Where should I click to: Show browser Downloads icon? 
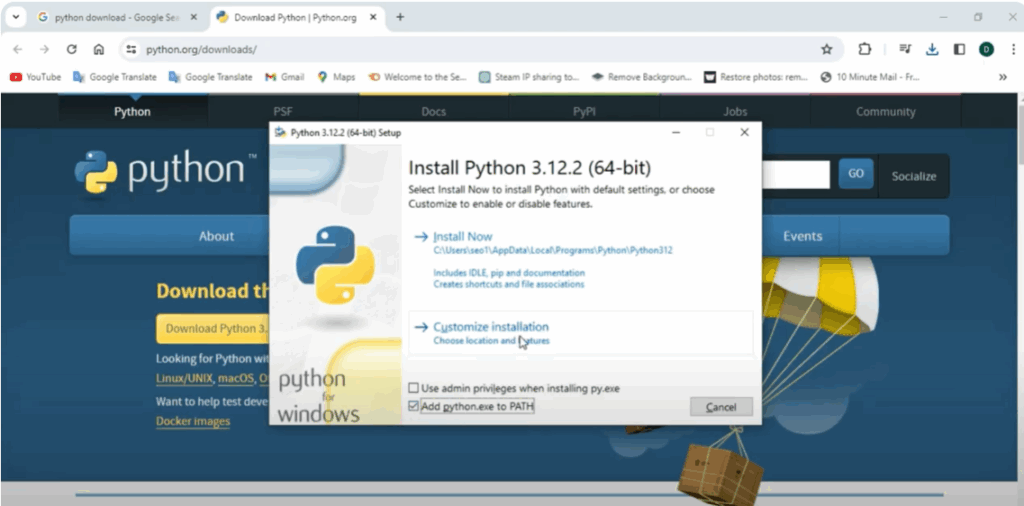click(x=933, y=50)
